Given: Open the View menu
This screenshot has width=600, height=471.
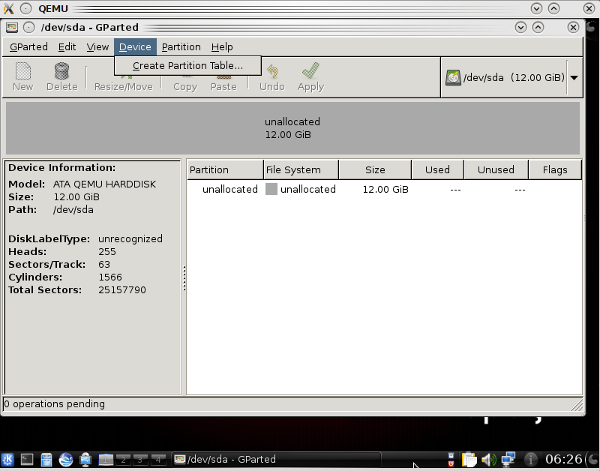Looking at the screenshot, I should pyautogui.click(x=98, y=47).
